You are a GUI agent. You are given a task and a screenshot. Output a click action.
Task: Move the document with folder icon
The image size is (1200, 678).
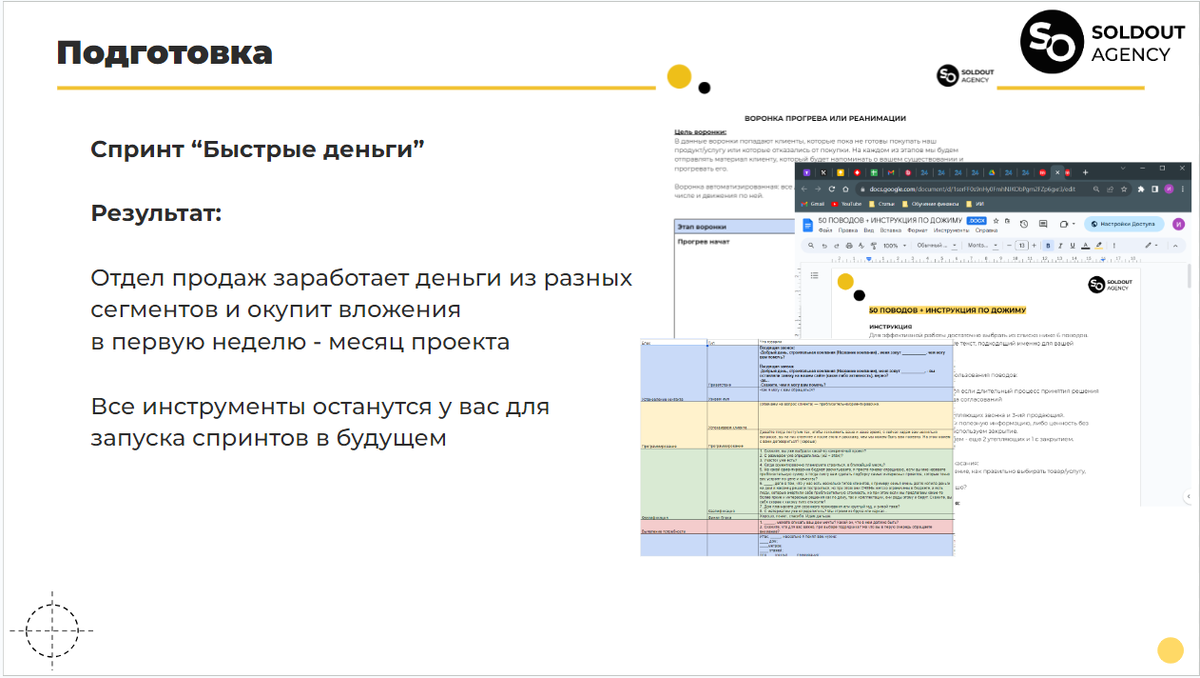pos(1007,221)
